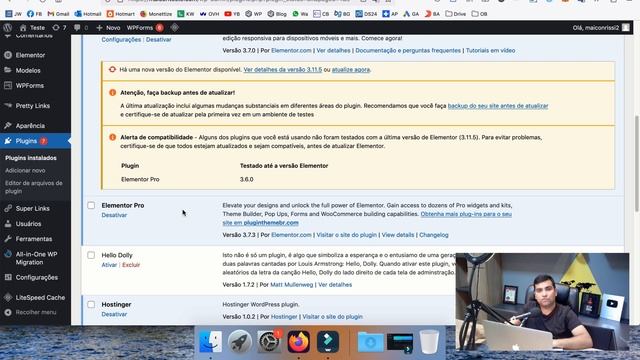Viewport: 640px width, 360px height.
Task: Tick the Hostinger checkbox
Action: pyautogui.click(x=91, y=304)
